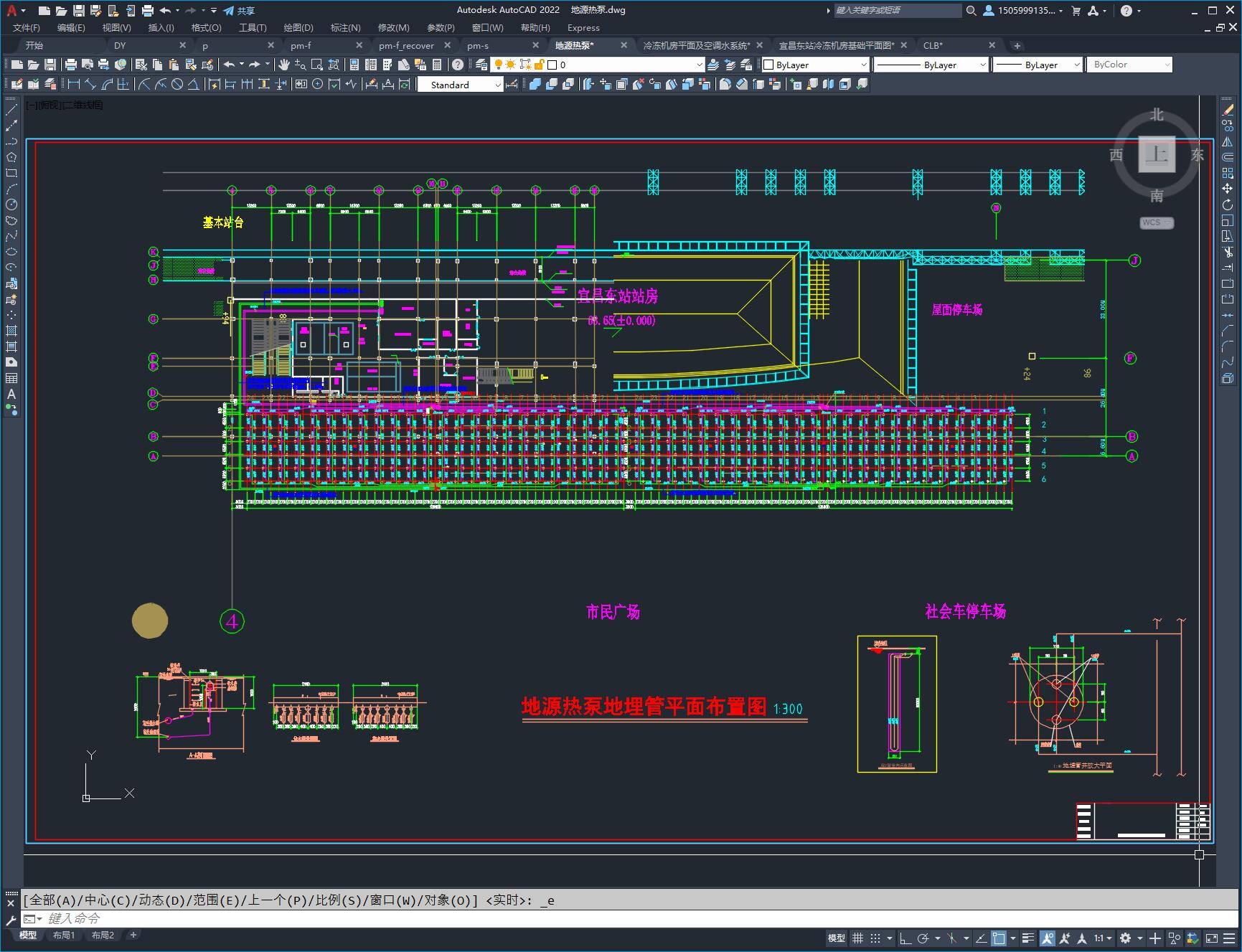Choose the Hatch tool in draw toolbar
1242x952 pixels.
(11, 331)
